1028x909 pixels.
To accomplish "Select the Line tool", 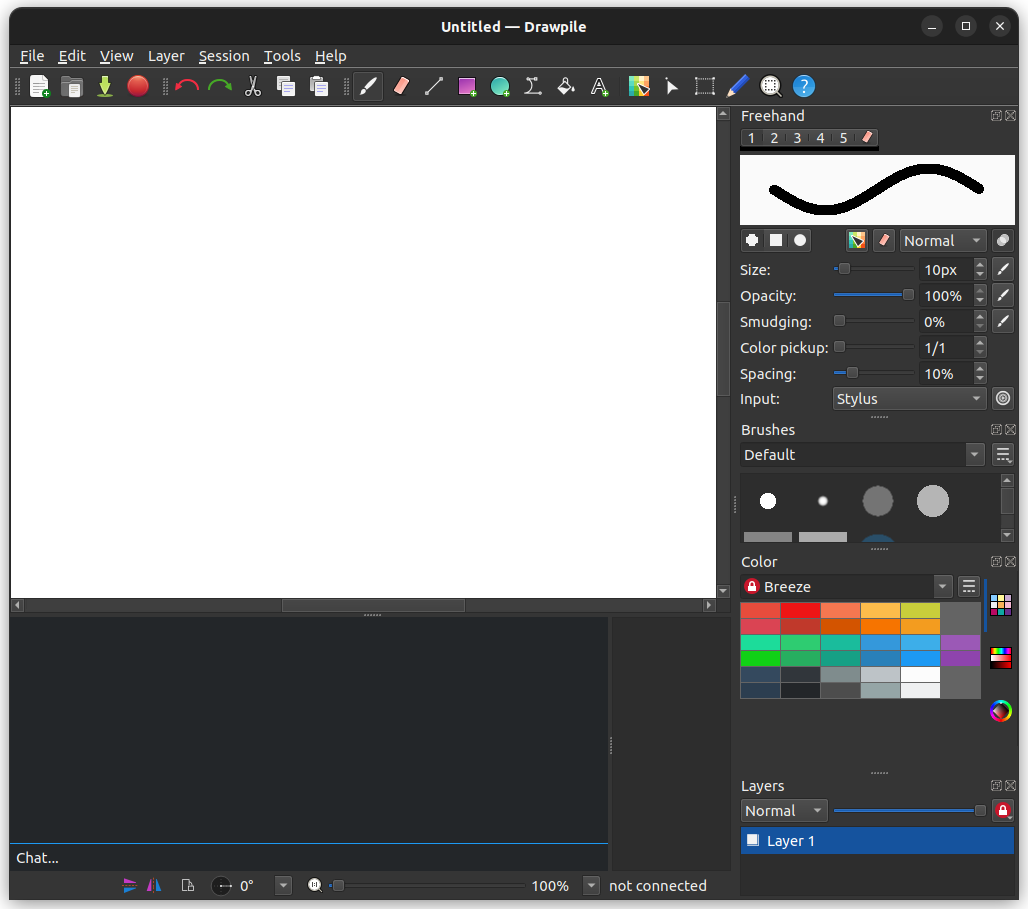I will click(433, 86).
